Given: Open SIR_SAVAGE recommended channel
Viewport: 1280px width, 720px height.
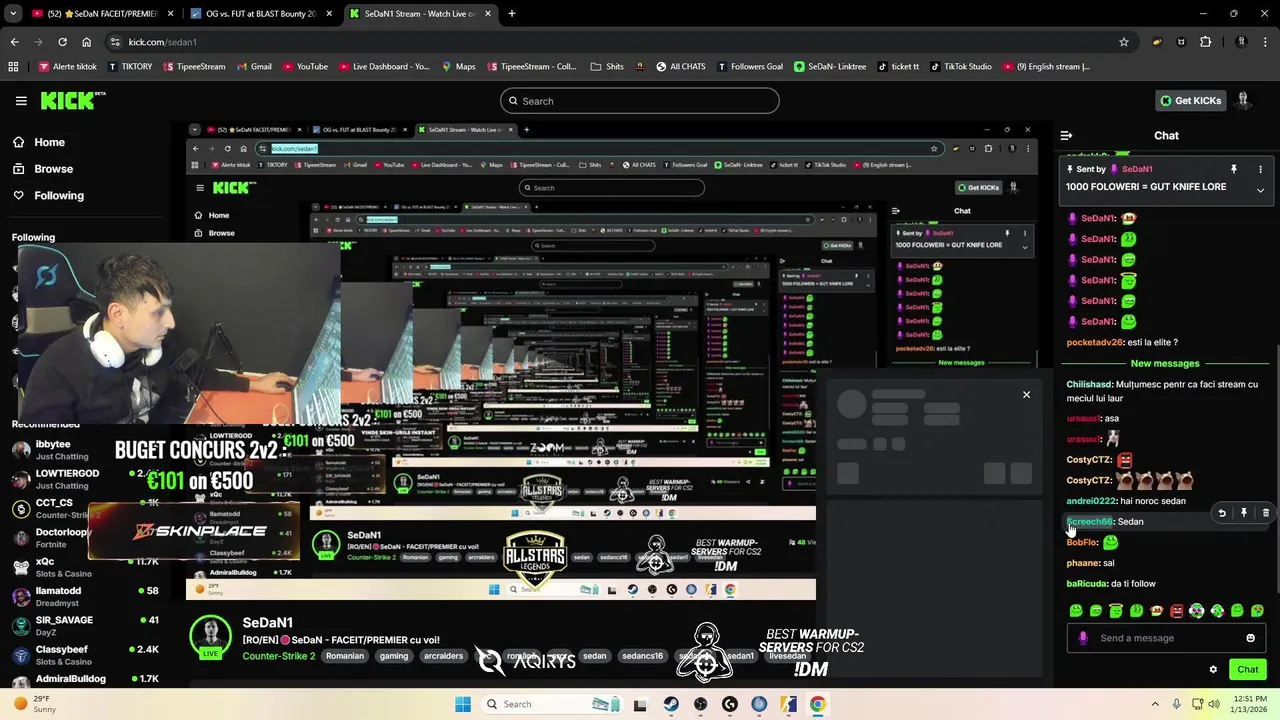Looking at the screenshot, I should tap(85, 625).
